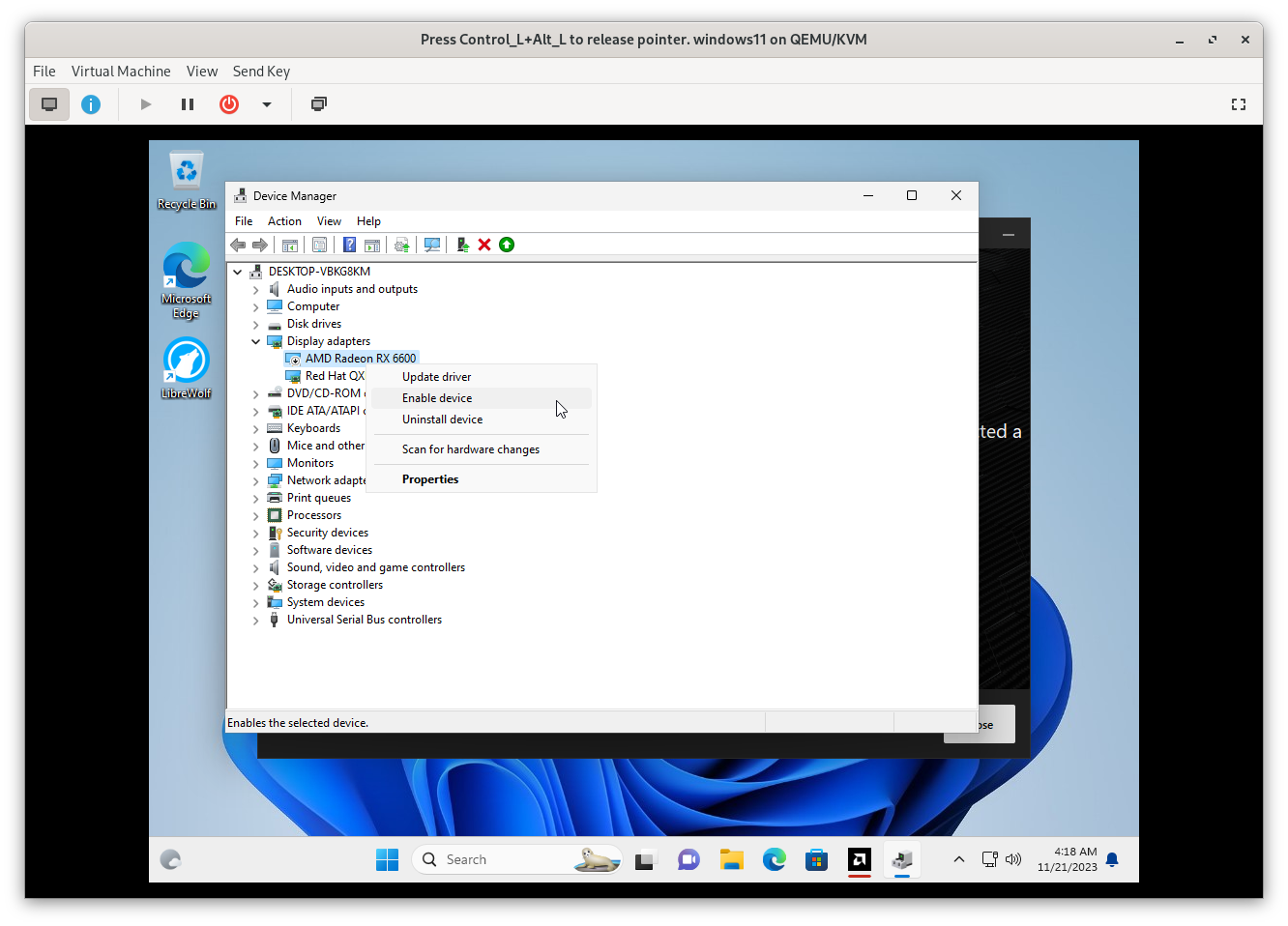Show hidden system tray icons chevron
Image resolution: width=1288 pixels, height=926 pixels.
(959, 859)
